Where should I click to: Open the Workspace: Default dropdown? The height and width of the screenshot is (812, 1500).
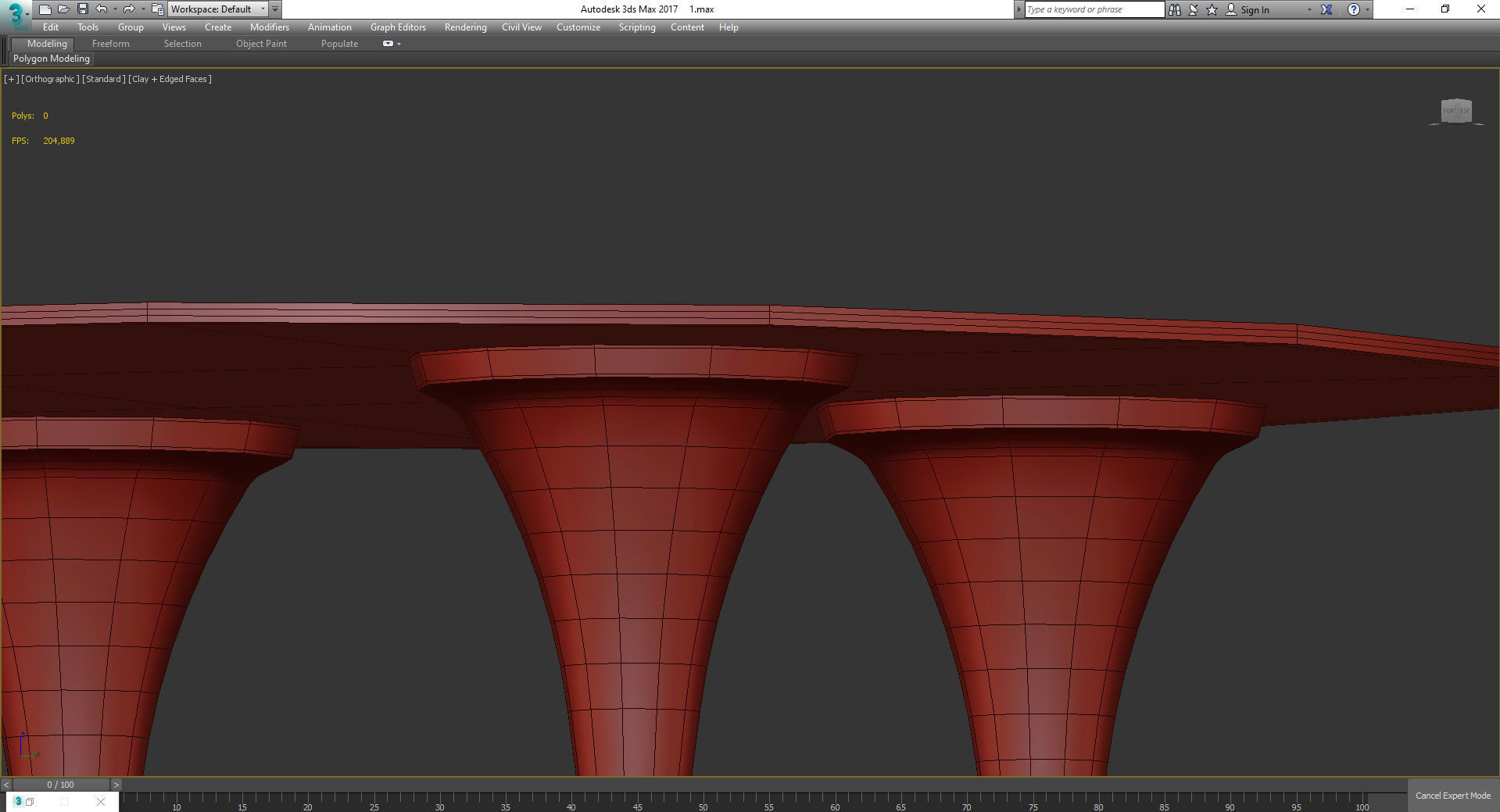tap(217, 9)
